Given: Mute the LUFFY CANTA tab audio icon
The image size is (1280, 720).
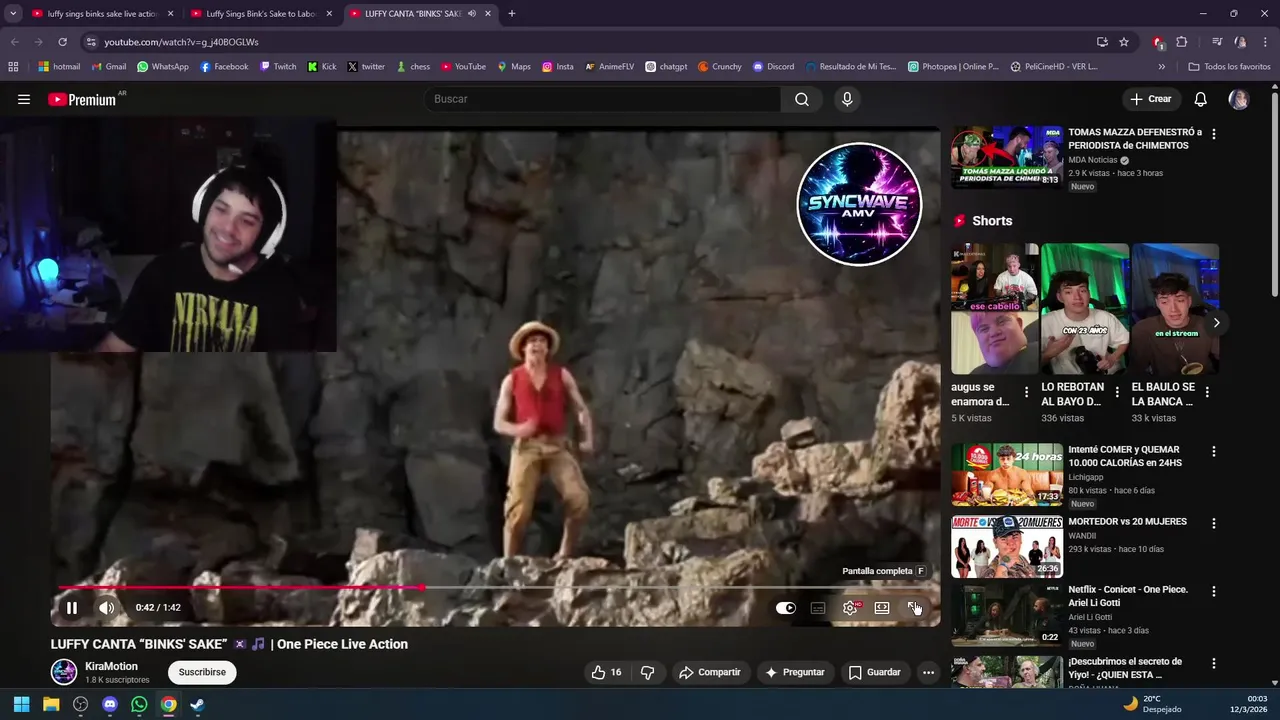Looking at the screenshot, I should [471, 14].
